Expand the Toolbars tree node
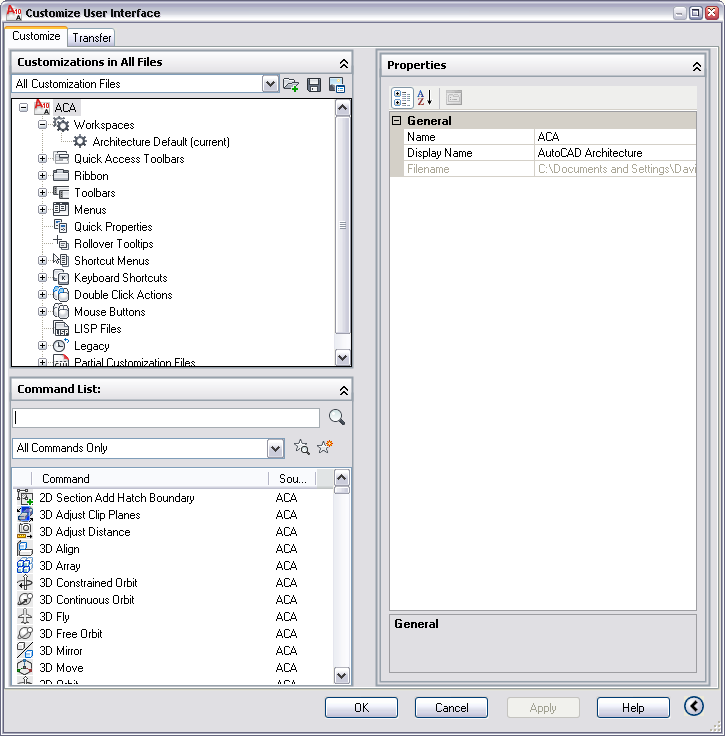The image size is (725, 736). click(x=42, y=192)
